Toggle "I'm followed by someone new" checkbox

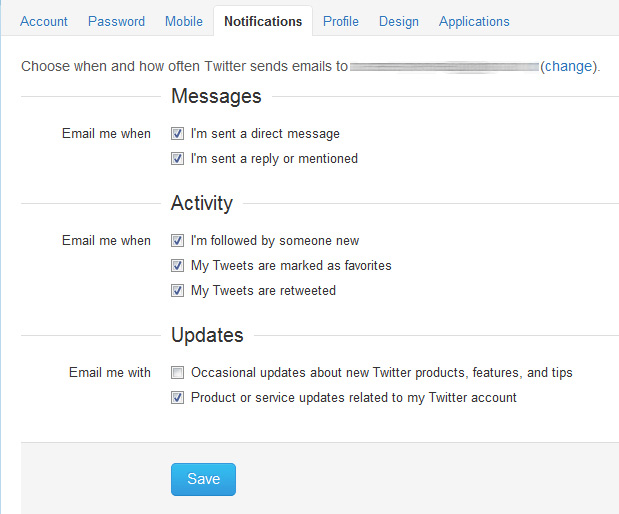click(x=177, y=240)
